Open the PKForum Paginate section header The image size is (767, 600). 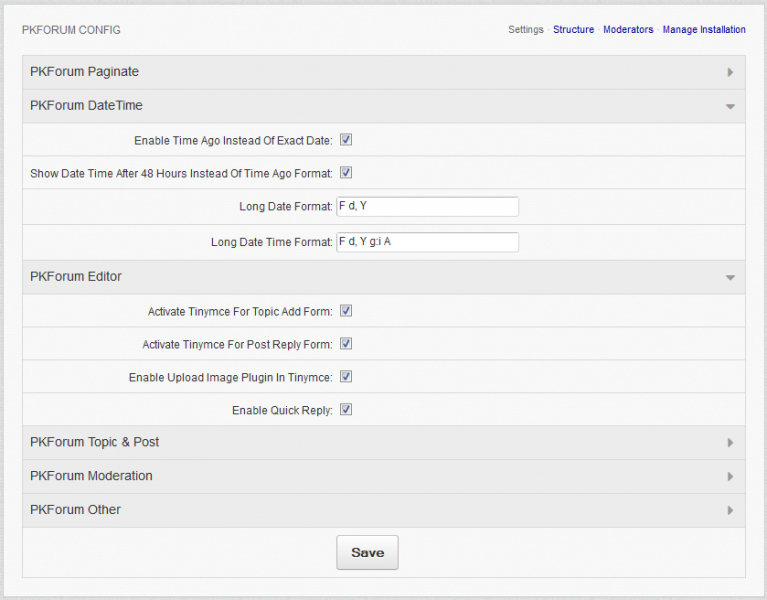click(384, 72)
